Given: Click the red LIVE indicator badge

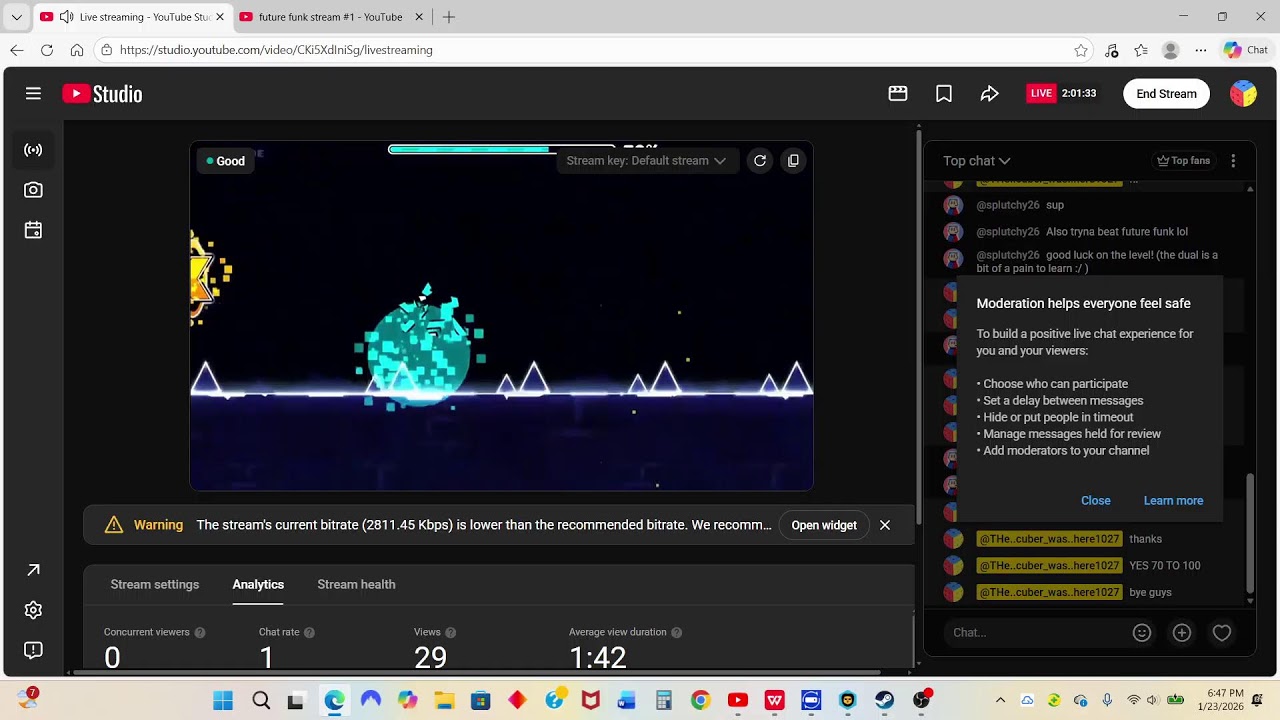Looking at the screenshot, I should coord(1041,93).
